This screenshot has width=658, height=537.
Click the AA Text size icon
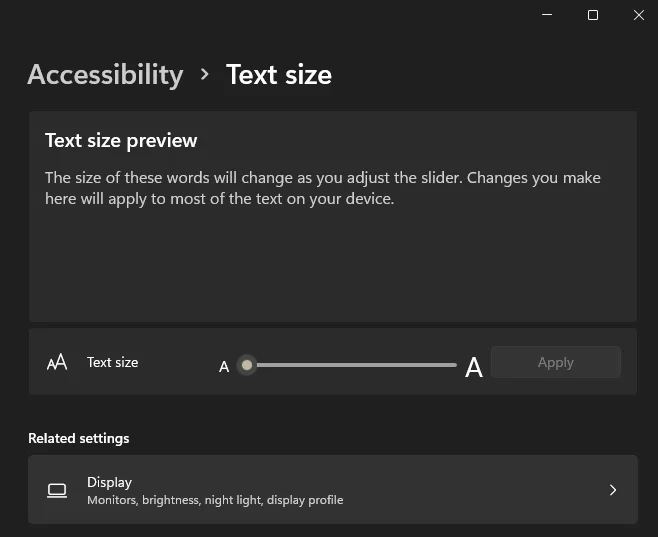pyautogui.click(x=57, y=362)
